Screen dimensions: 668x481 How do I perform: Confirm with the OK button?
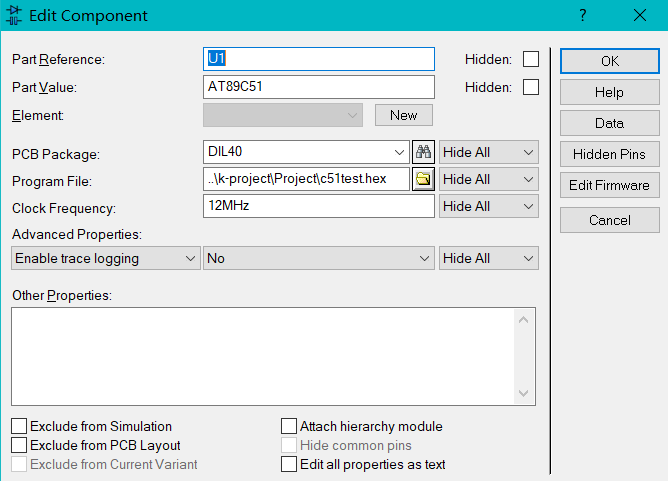coord(610,61)
